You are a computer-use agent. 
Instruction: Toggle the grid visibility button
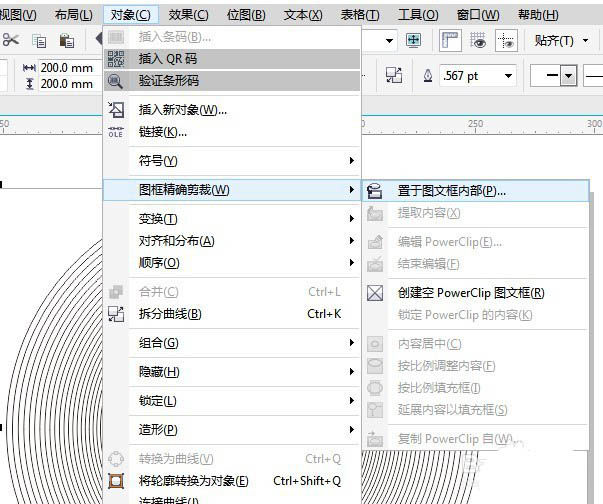[478, 40]
